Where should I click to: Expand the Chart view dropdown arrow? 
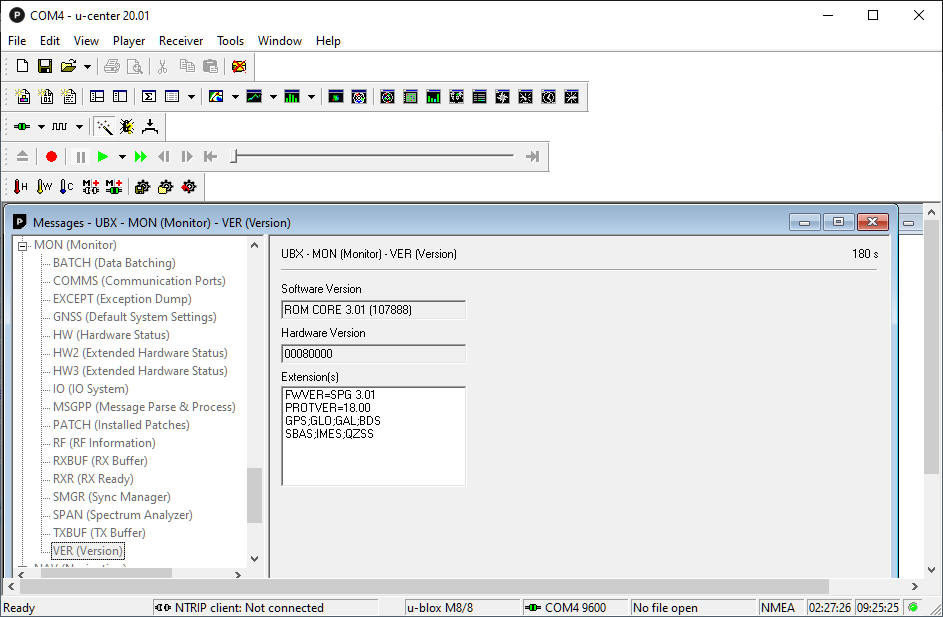click(x=273, y=97)
